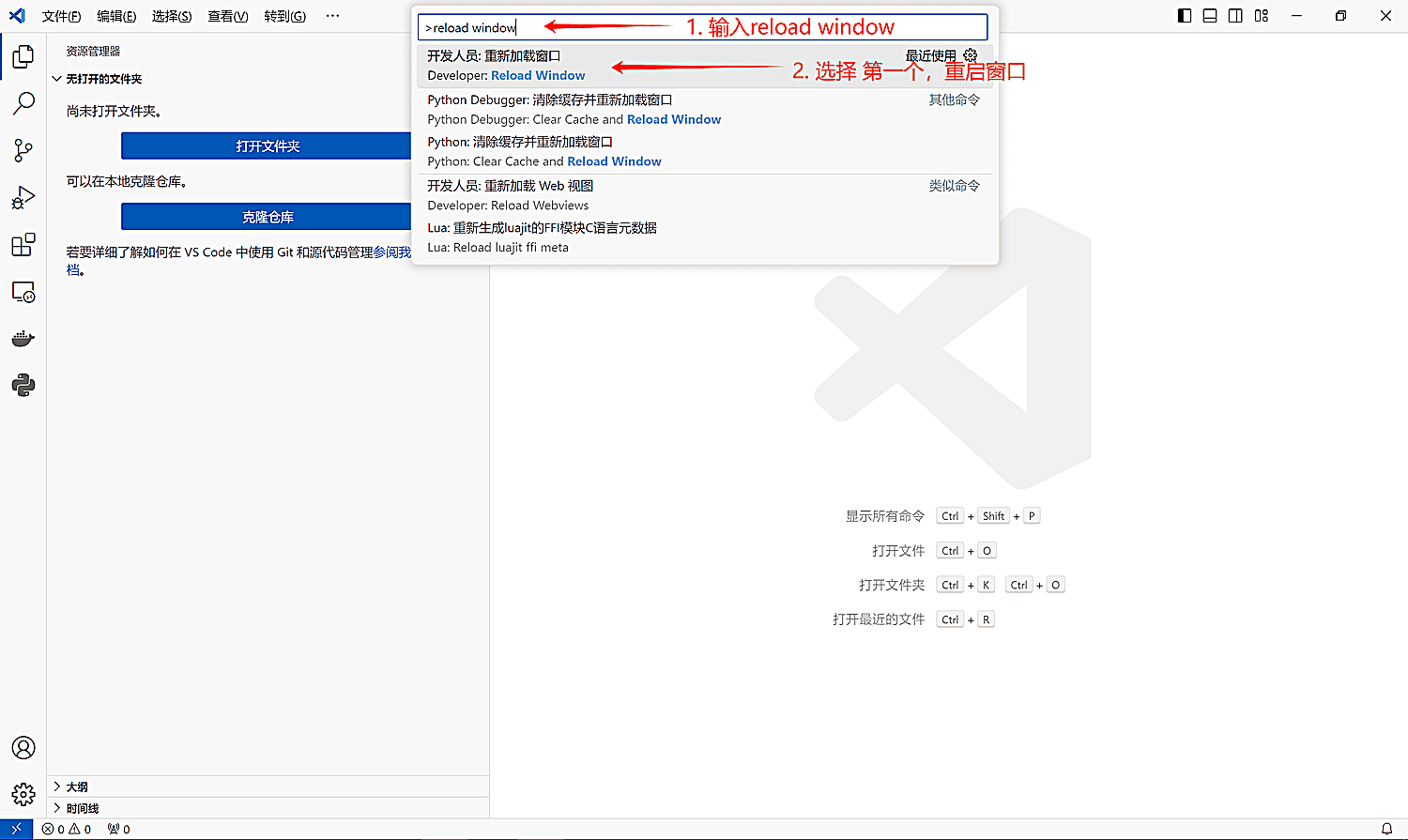Screen dimensions: 1408x840
Task: Click the 克隆仓库 button
Action: (x=268, y=217)
